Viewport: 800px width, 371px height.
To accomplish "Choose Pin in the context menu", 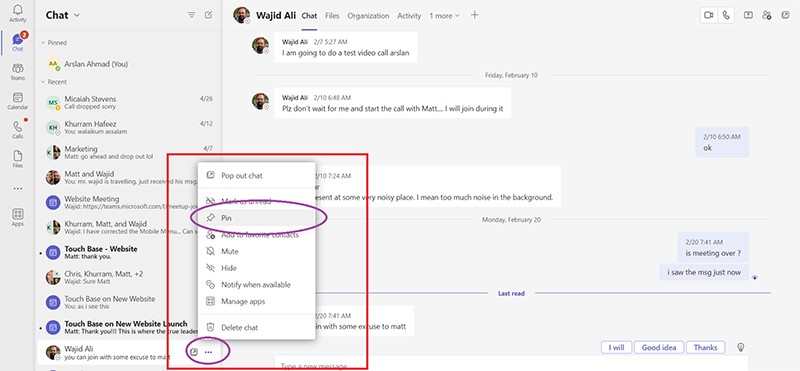I will (x=256, y=218).
